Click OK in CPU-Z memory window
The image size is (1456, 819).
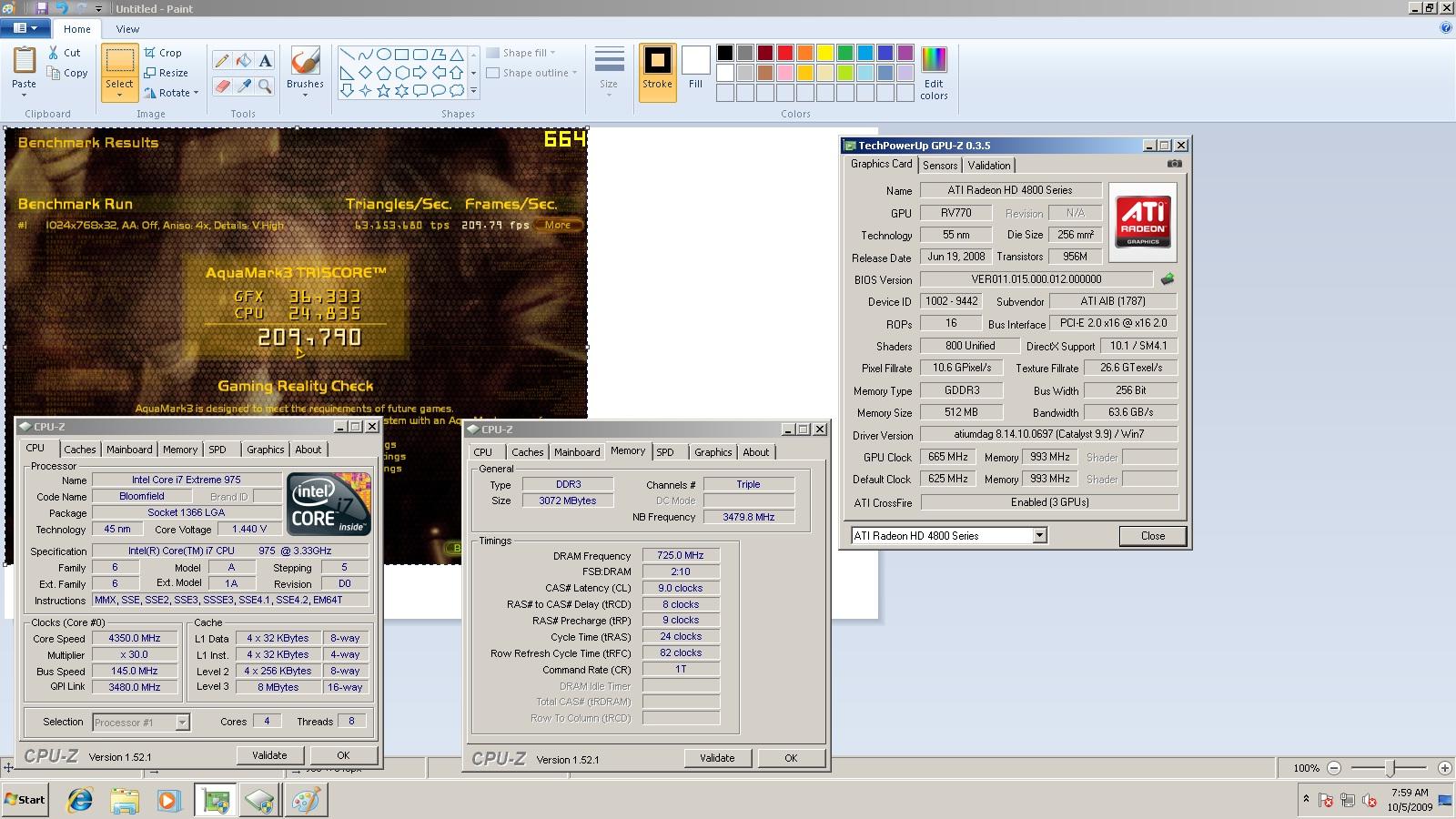coord(791,758)
